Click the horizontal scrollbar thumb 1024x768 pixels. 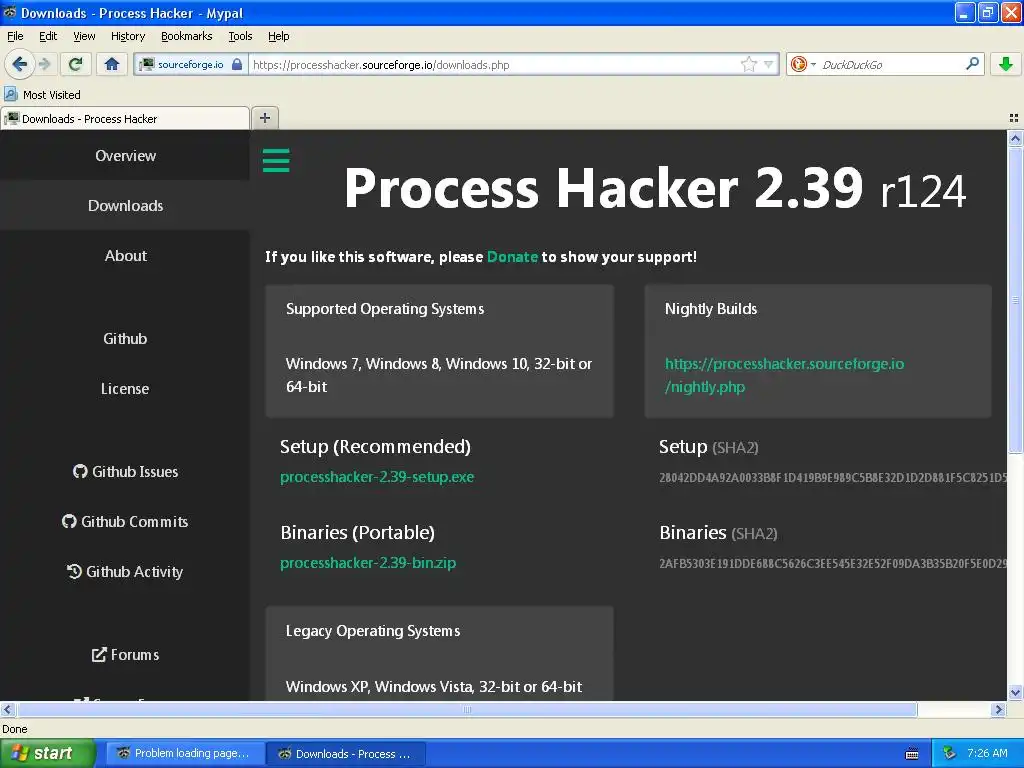(467, 709)
